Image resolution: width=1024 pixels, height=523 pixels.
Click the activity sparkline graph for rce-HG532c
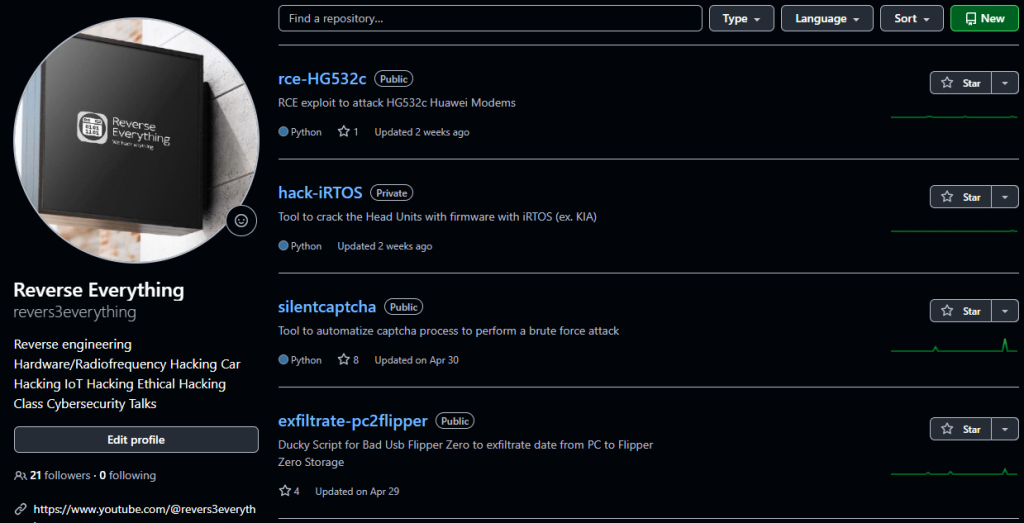click(x=953, y=117)
